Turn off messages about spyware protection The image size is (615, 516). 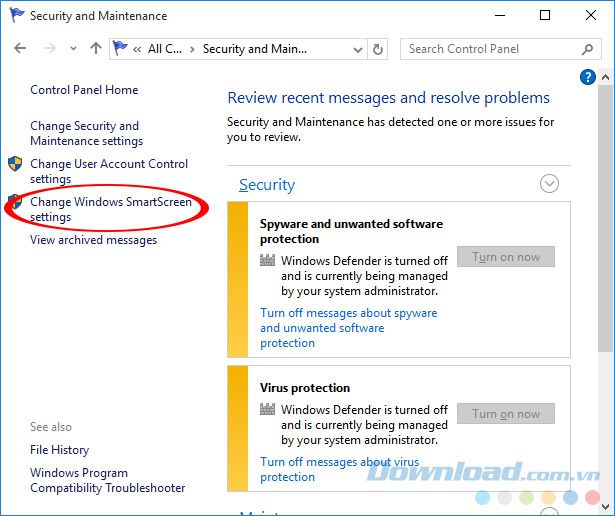tap(348, 328)
